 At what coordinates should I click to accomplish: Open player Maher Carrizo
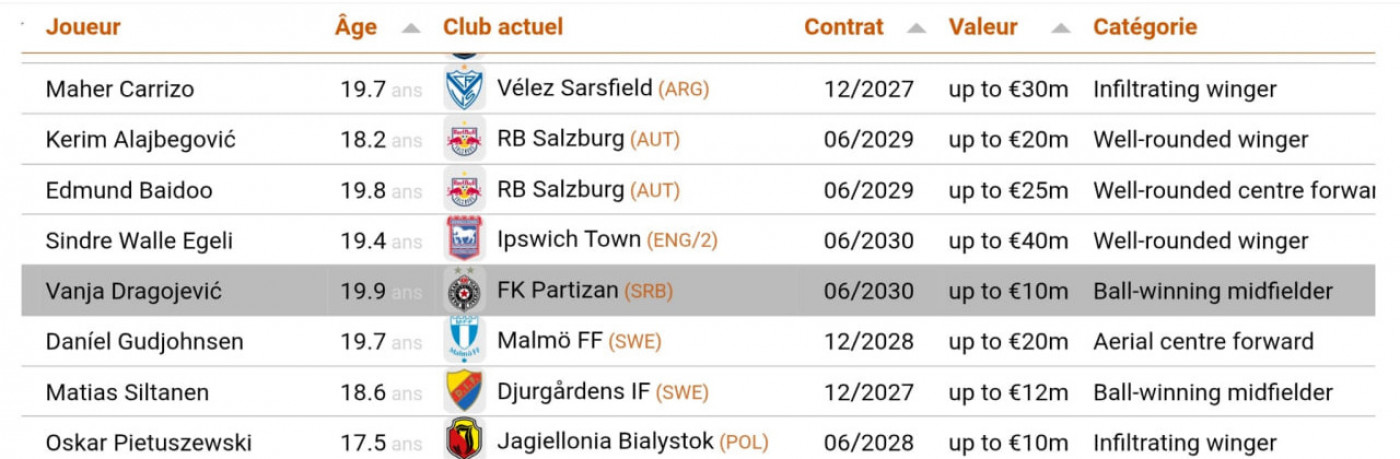pos(120,89)
